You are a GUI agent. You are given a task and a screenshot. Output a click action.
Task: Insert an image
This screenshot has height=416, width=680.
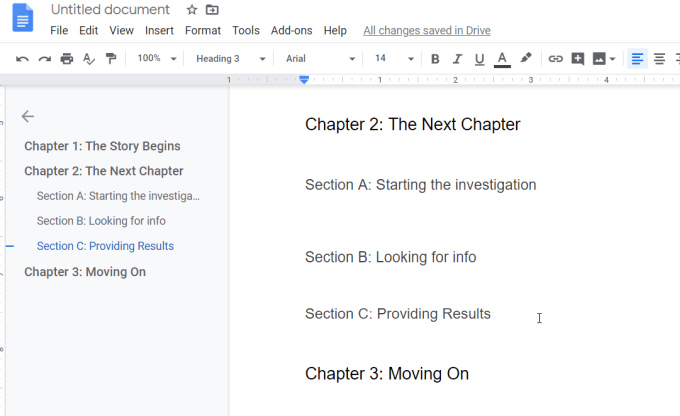click(x=599, y=59)
